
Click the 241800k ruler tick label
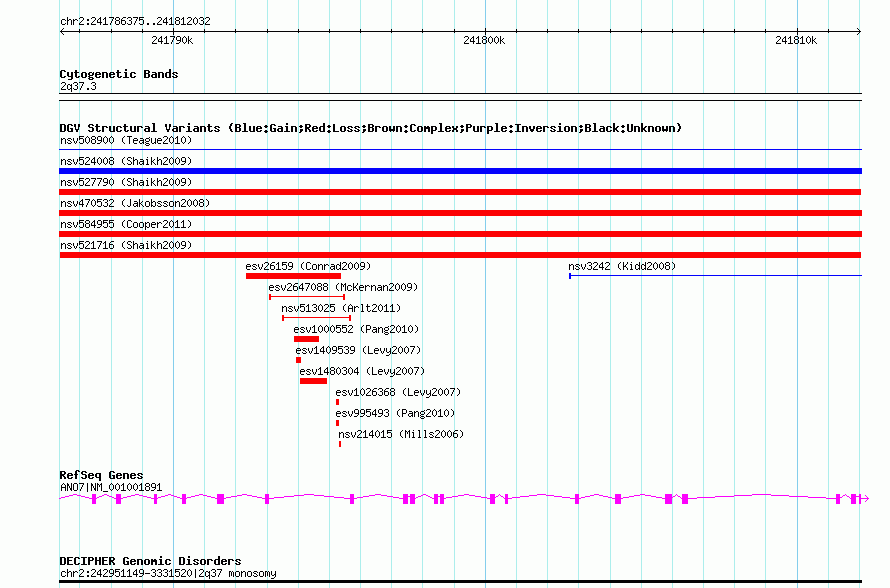tap(484, 40)
